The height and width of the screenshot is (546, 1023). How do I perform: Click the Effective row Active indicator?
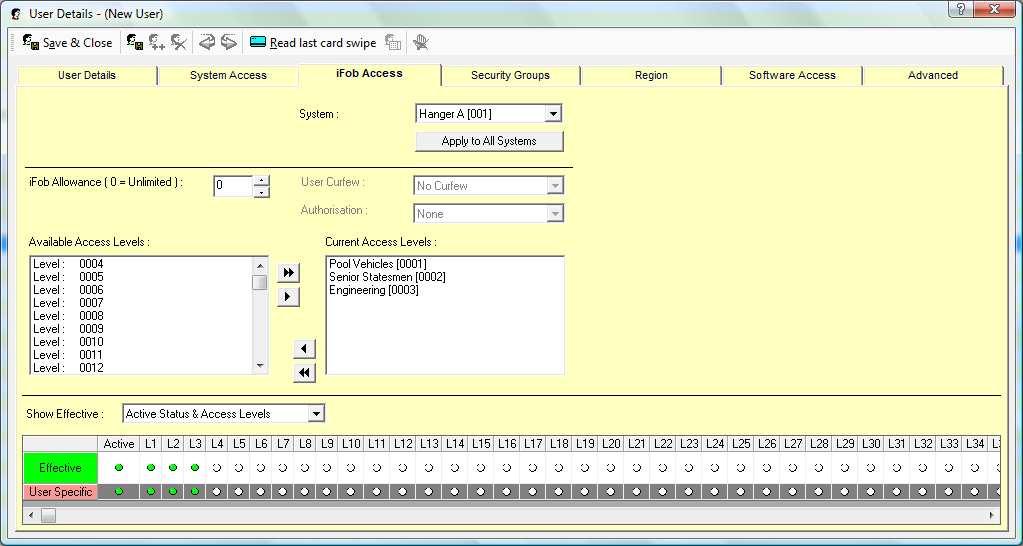pos(119,468)
